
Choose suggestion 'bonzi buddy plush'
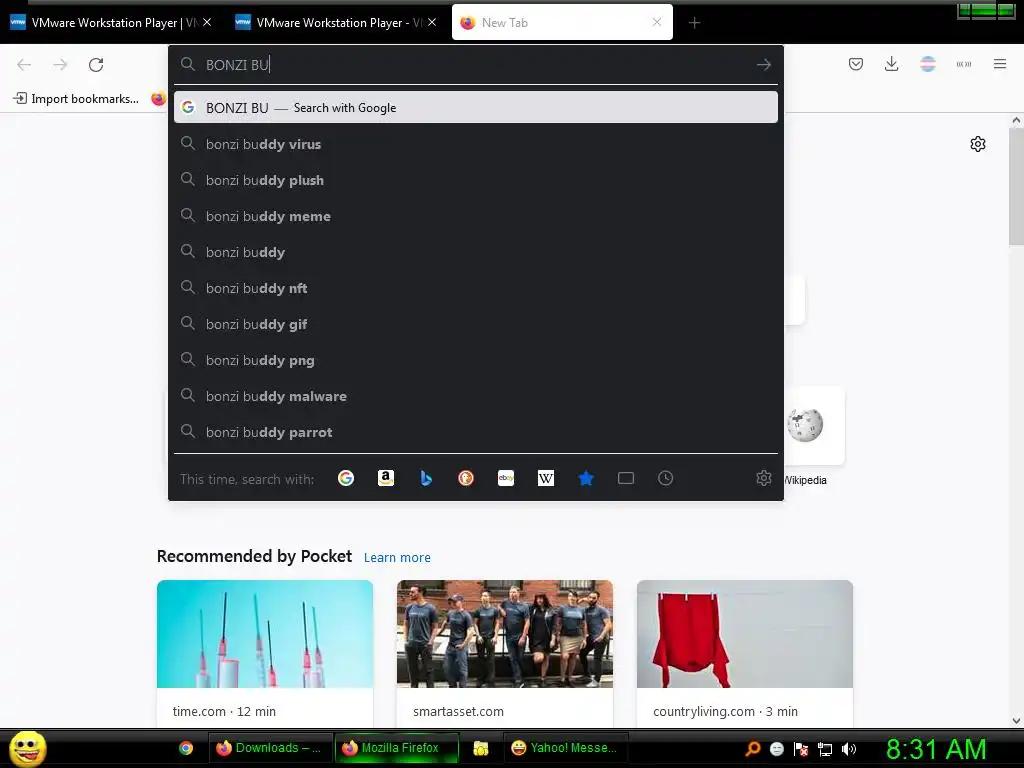[x=475, y=180]
